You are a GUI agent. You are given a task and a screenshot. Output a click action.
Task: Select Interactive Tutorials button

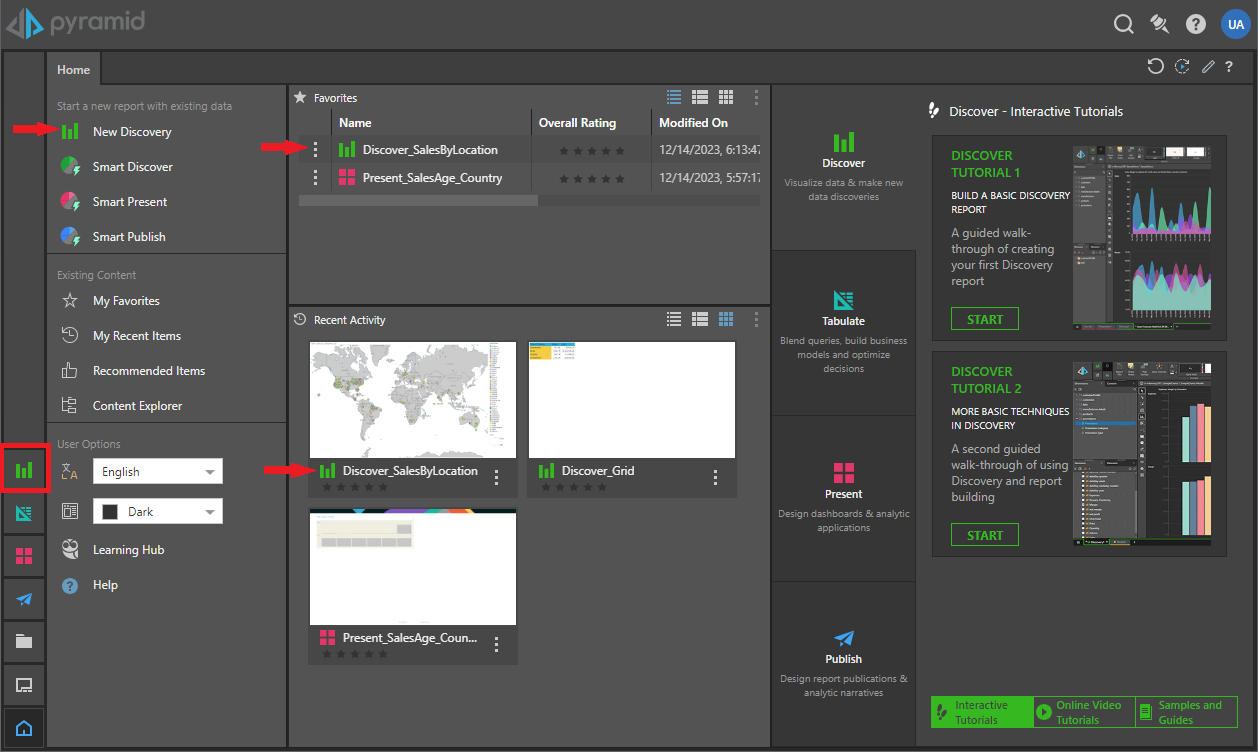982,712
